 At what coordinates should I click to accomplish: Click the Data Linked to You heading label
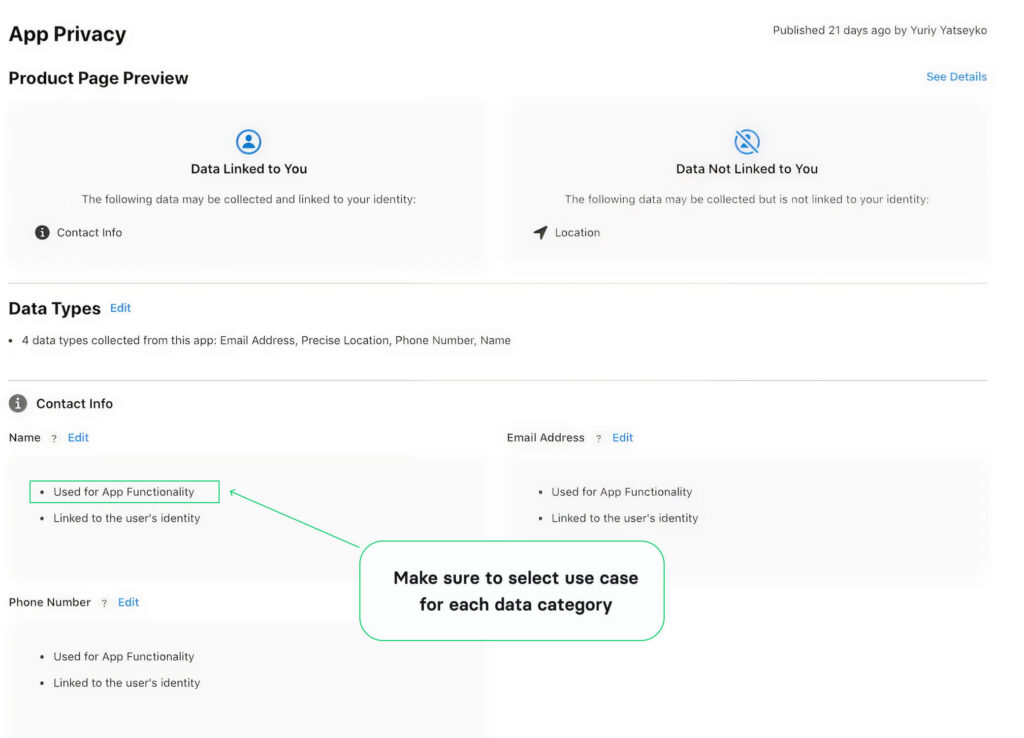click(x=248, y=168)
